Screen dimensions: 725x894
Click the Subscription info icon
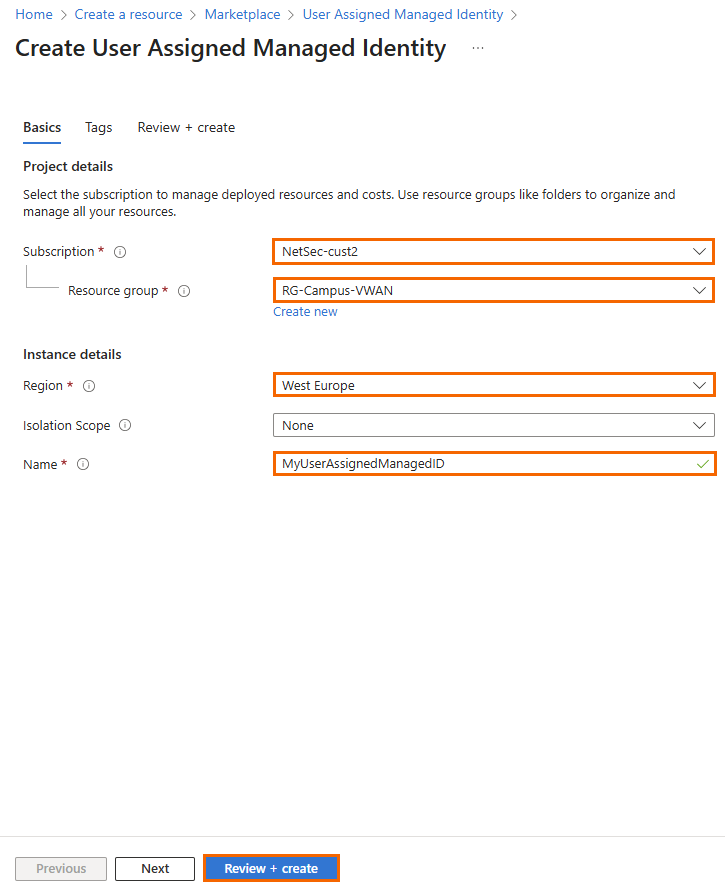(x=119, y=252)
